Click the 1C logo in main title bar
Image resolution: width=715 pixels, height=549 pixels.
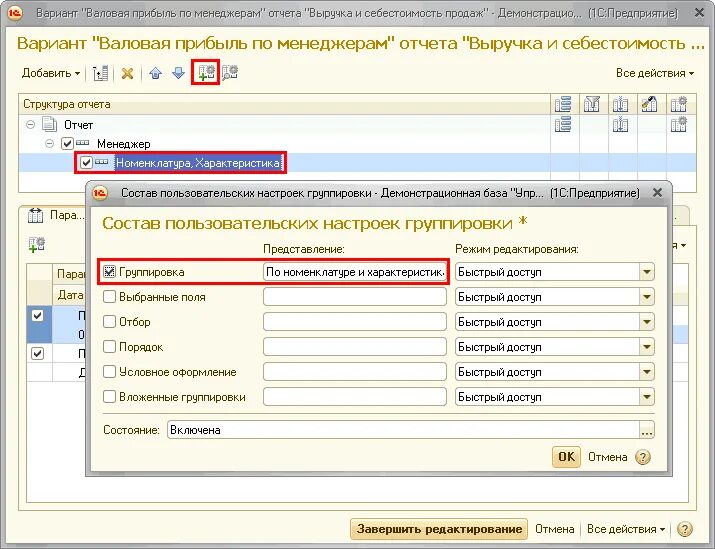16,13
